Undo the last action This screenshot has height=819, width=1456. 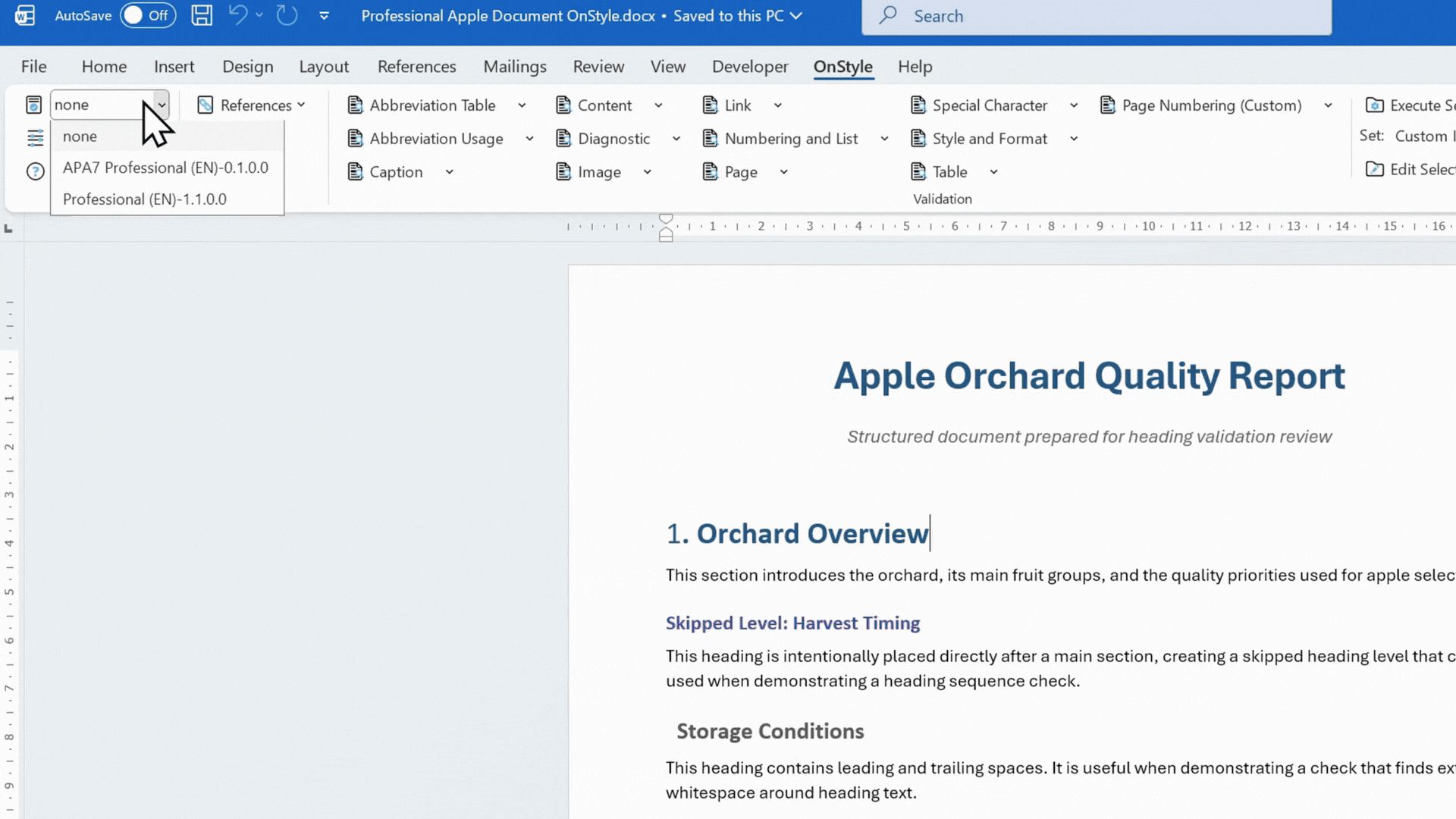(x=238, y=15)
